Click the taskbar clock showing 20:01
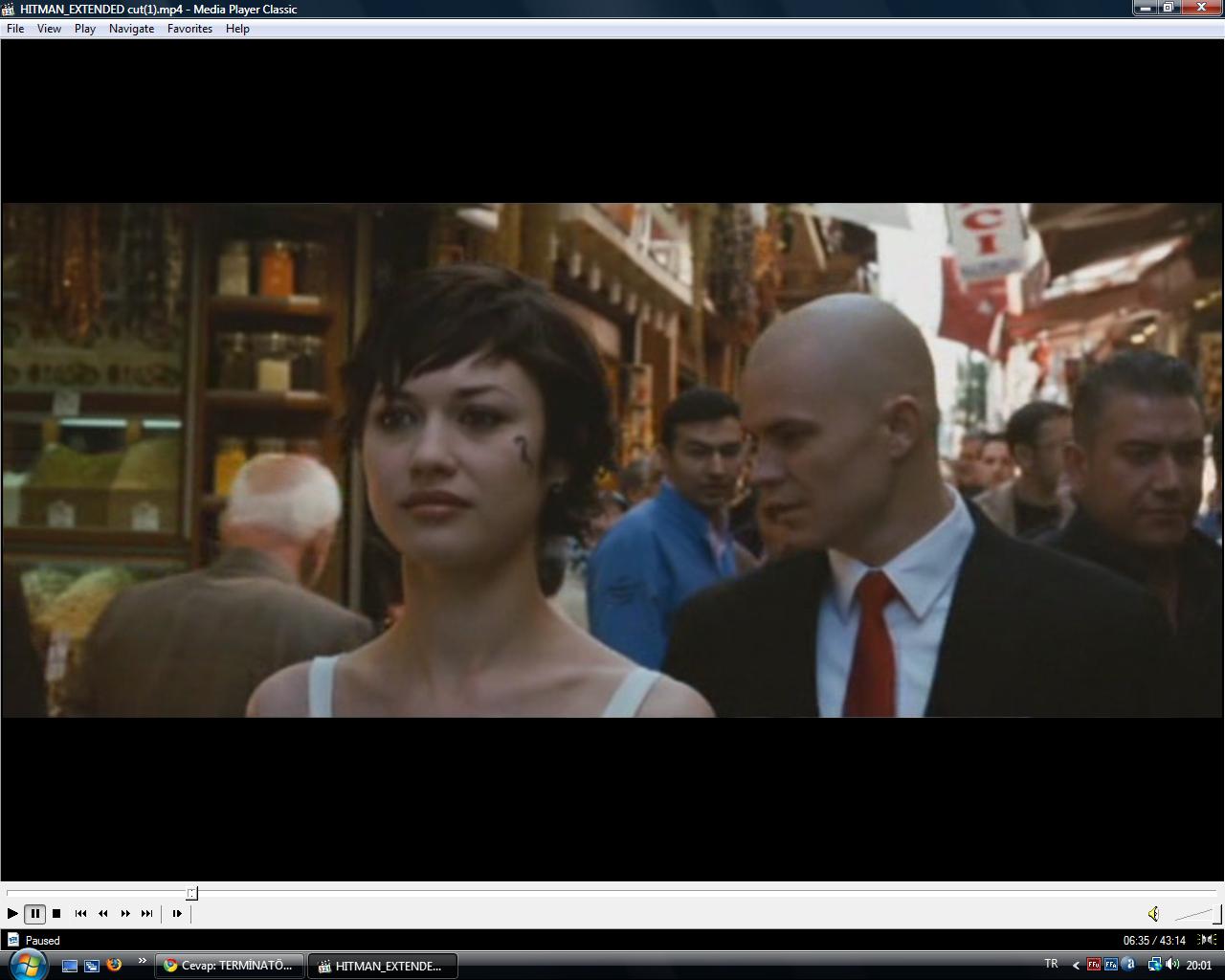Screen dimensions: 1225x980 click(x=1199, y=966)
